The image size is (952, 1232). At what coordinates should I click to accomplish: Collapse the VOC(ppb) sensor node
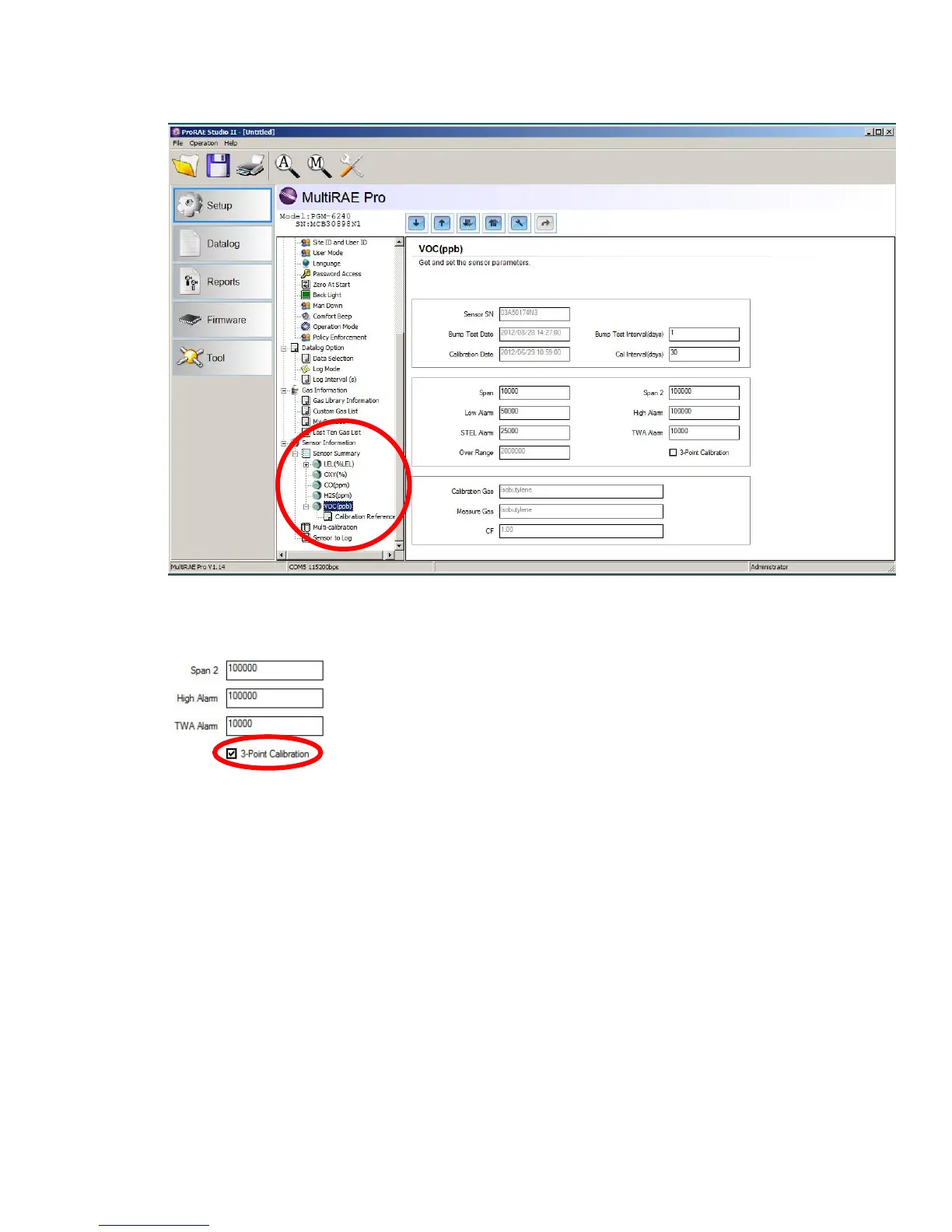tap(306, 506)
